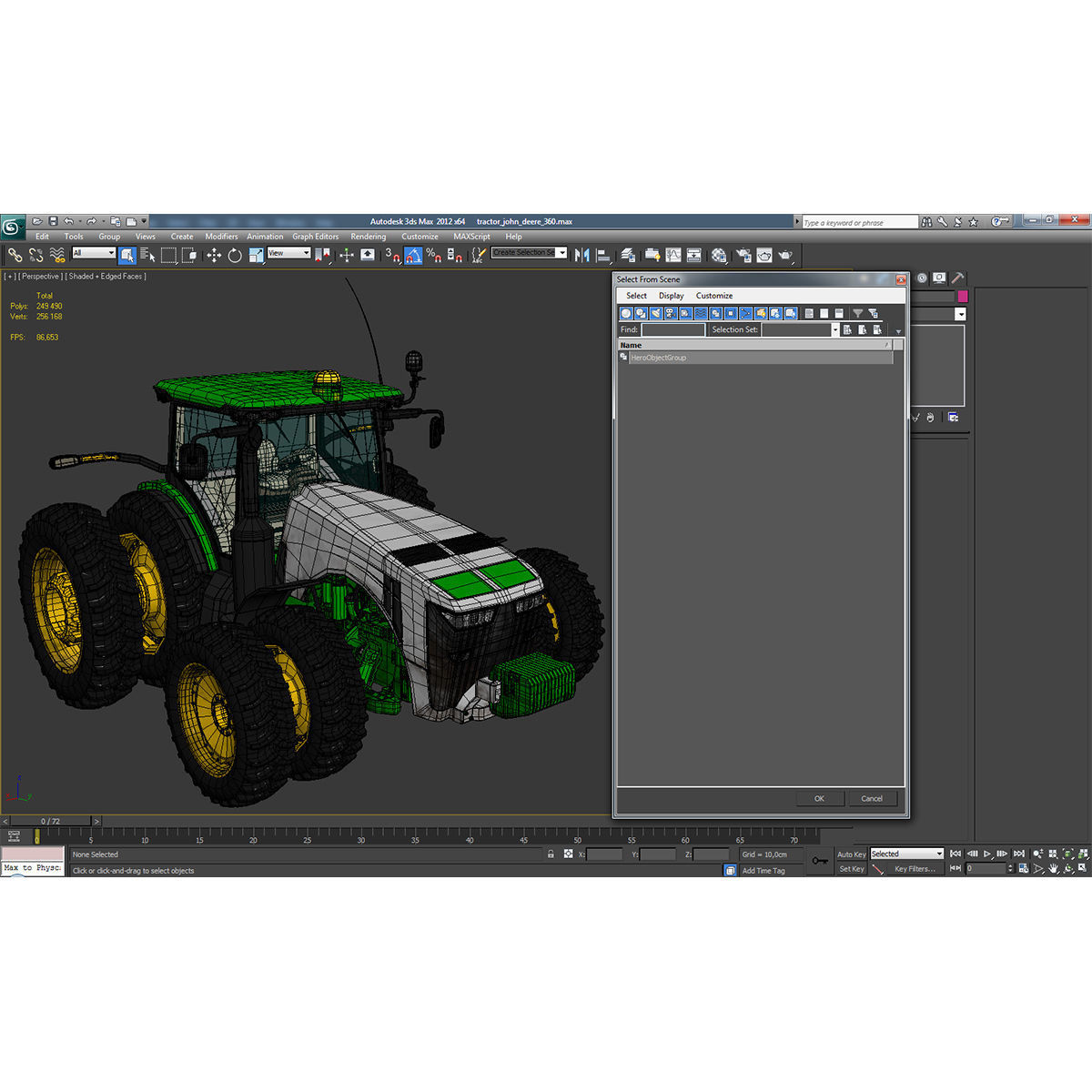Open the Selection Set dropdown in dialog
This screenshot has width=1092, height=1092.
tap(835, 329)
